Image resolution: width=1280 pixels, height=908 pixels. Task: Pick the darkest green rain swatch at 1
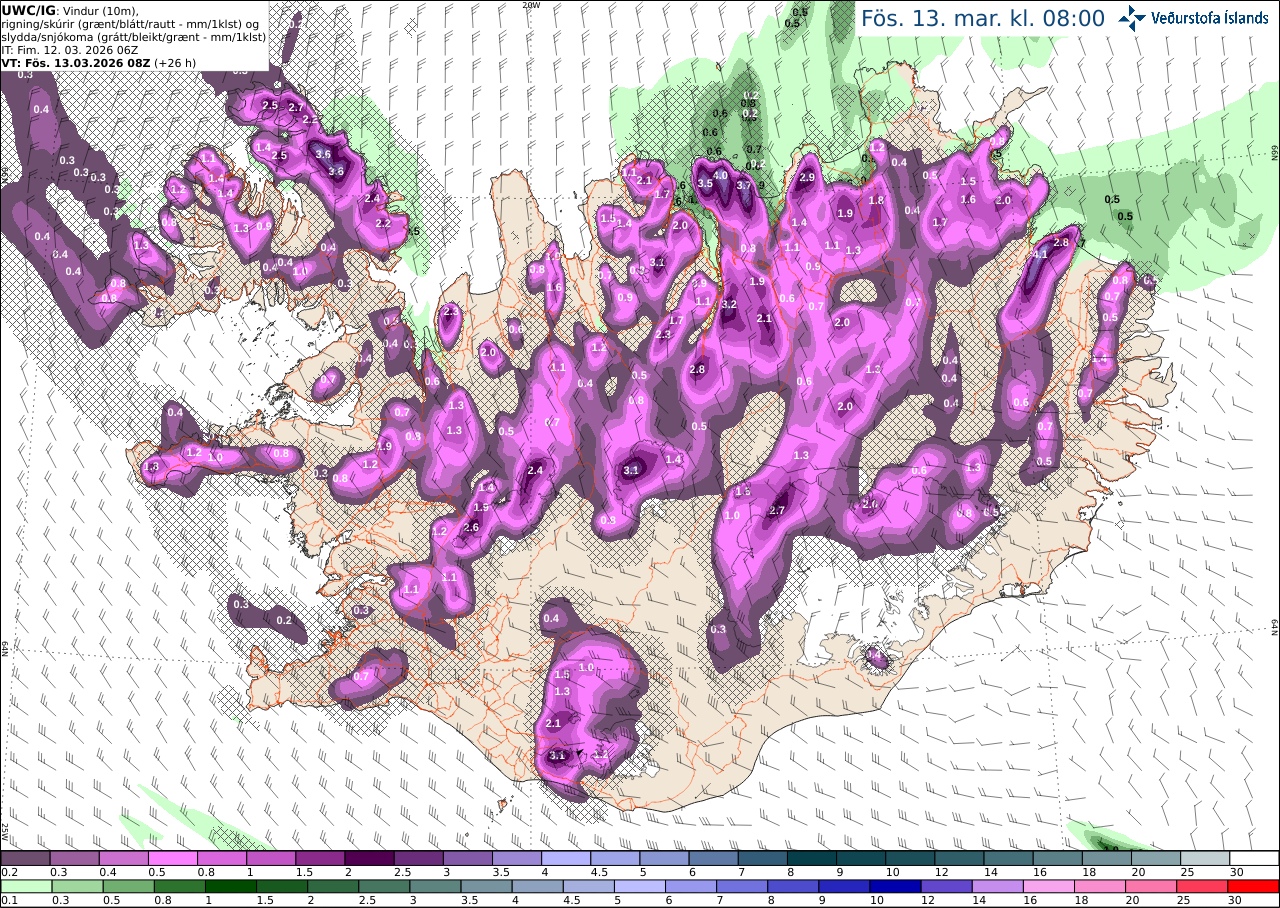pyautogui.click(x=233, y=886)
